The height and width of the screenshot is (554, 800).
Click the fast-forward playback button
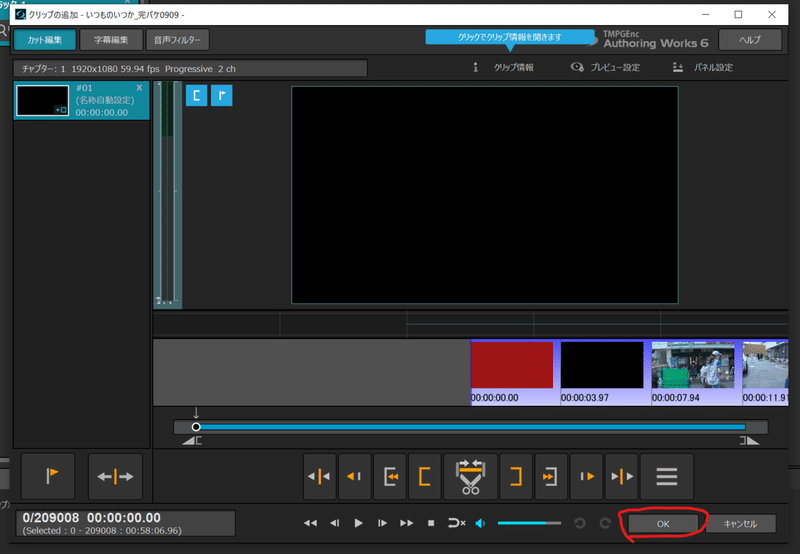click(x=407, y=523)
